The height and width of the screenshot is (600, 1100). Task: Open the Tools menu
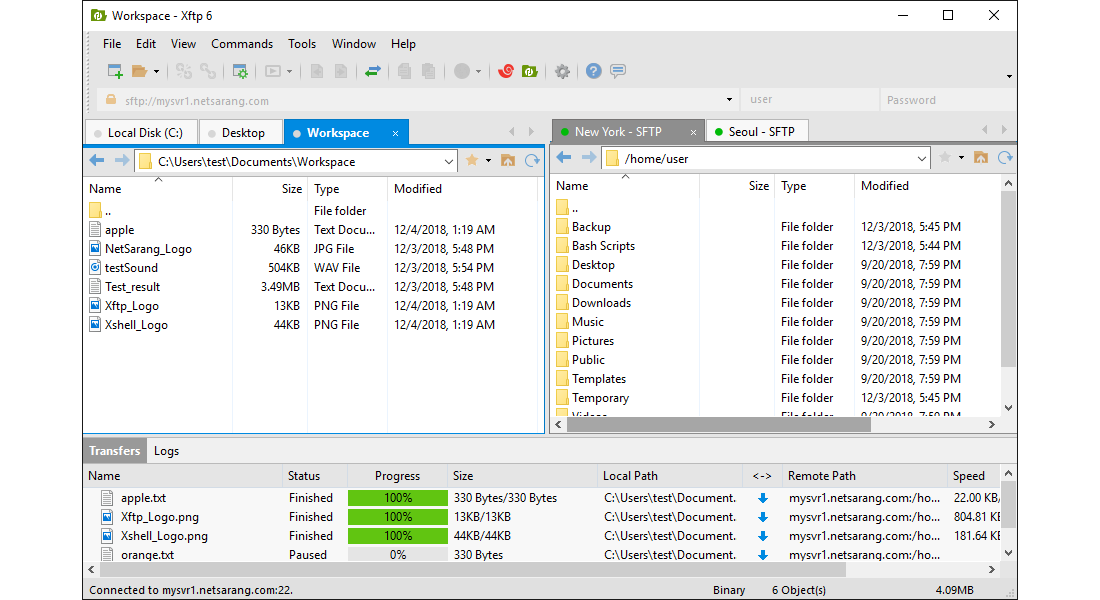tap(302, 44)
